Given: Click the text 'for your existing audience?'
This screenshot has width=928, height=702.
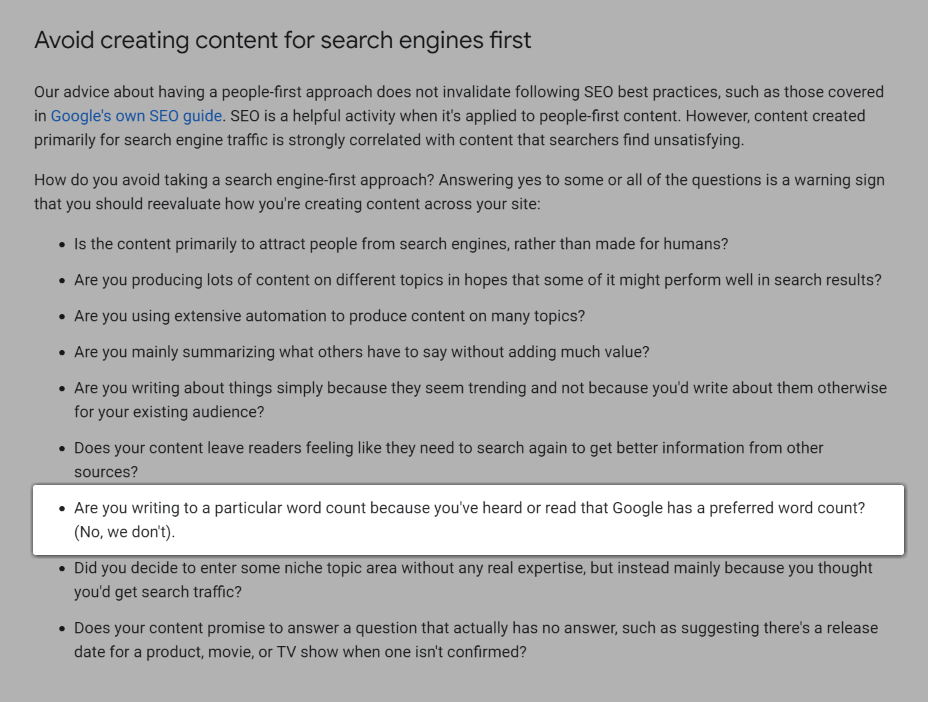Looking at the screenshot, I should click(168, 412).
